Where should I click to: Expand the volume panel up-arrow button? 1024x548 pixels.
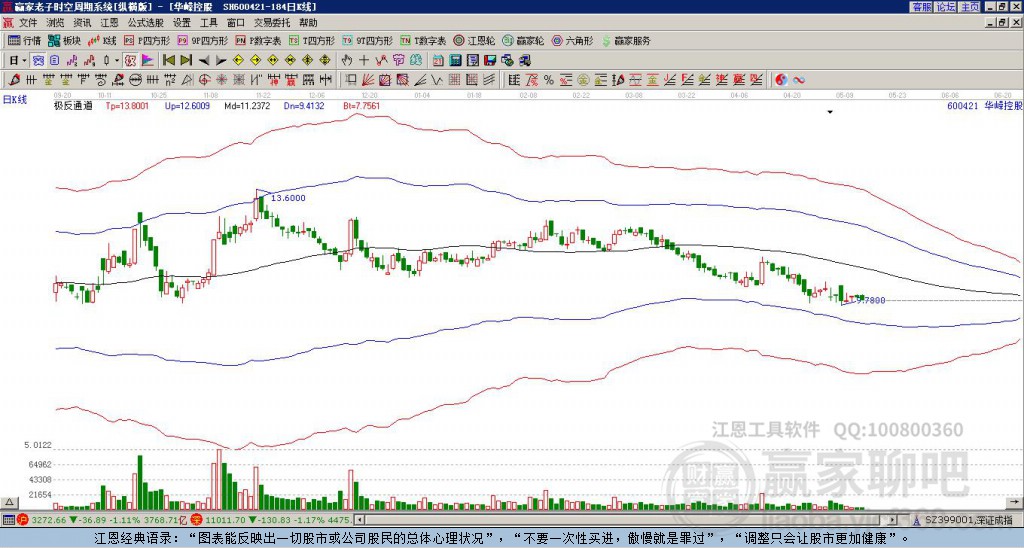[x=8, y=503]
